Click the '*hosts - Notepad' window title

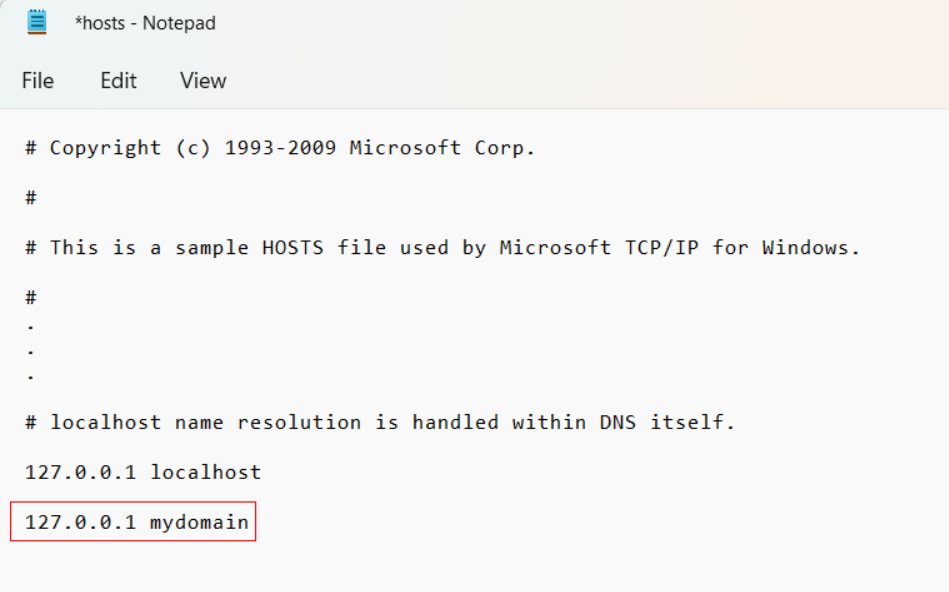(145, 23)
